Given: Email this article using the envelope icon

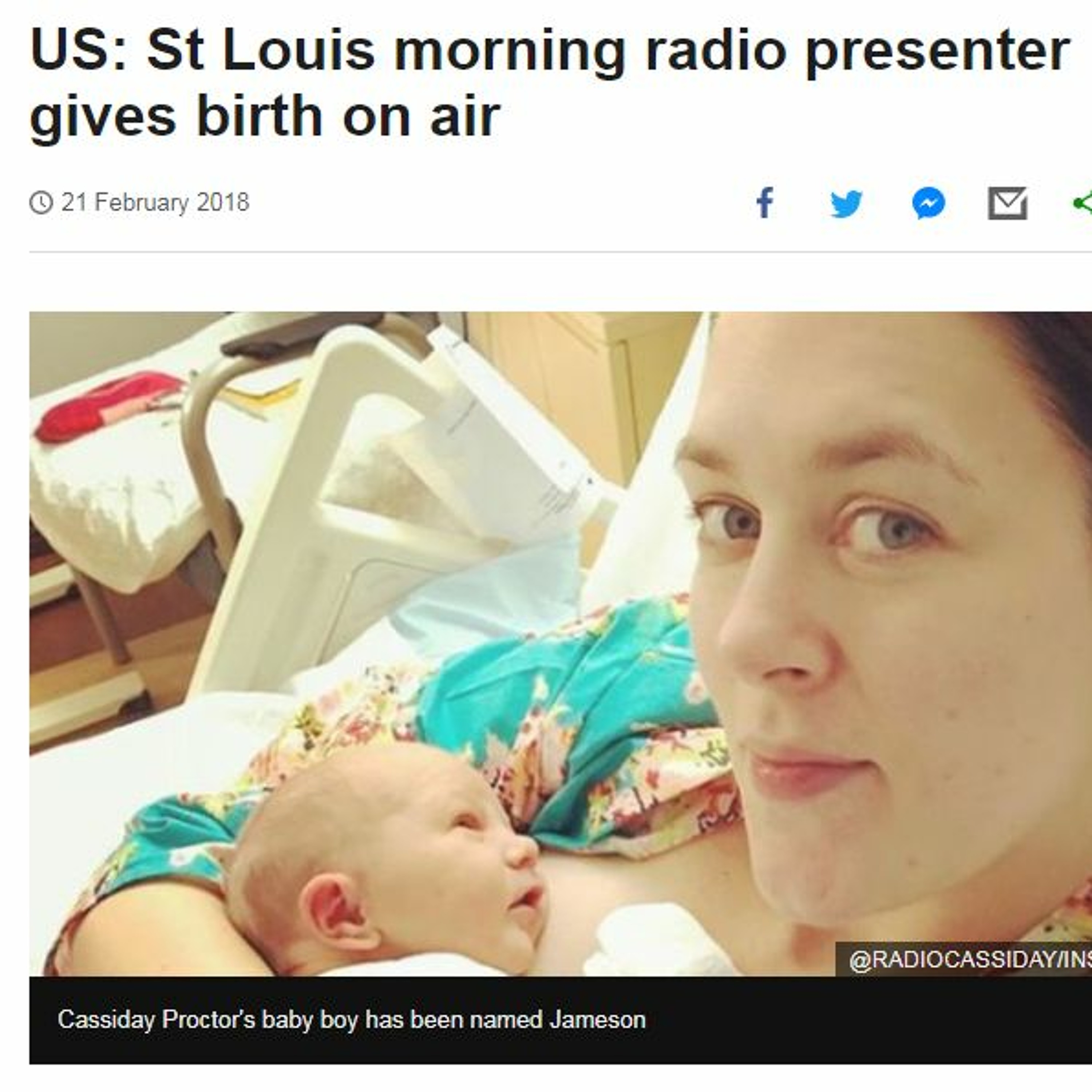Looking at the screenshot, I should (x=1007, y=203).
